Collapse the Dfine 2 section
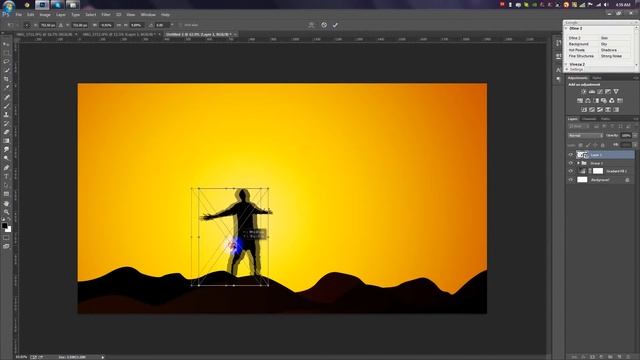The image size is (640, 360). tap(566, 29)
